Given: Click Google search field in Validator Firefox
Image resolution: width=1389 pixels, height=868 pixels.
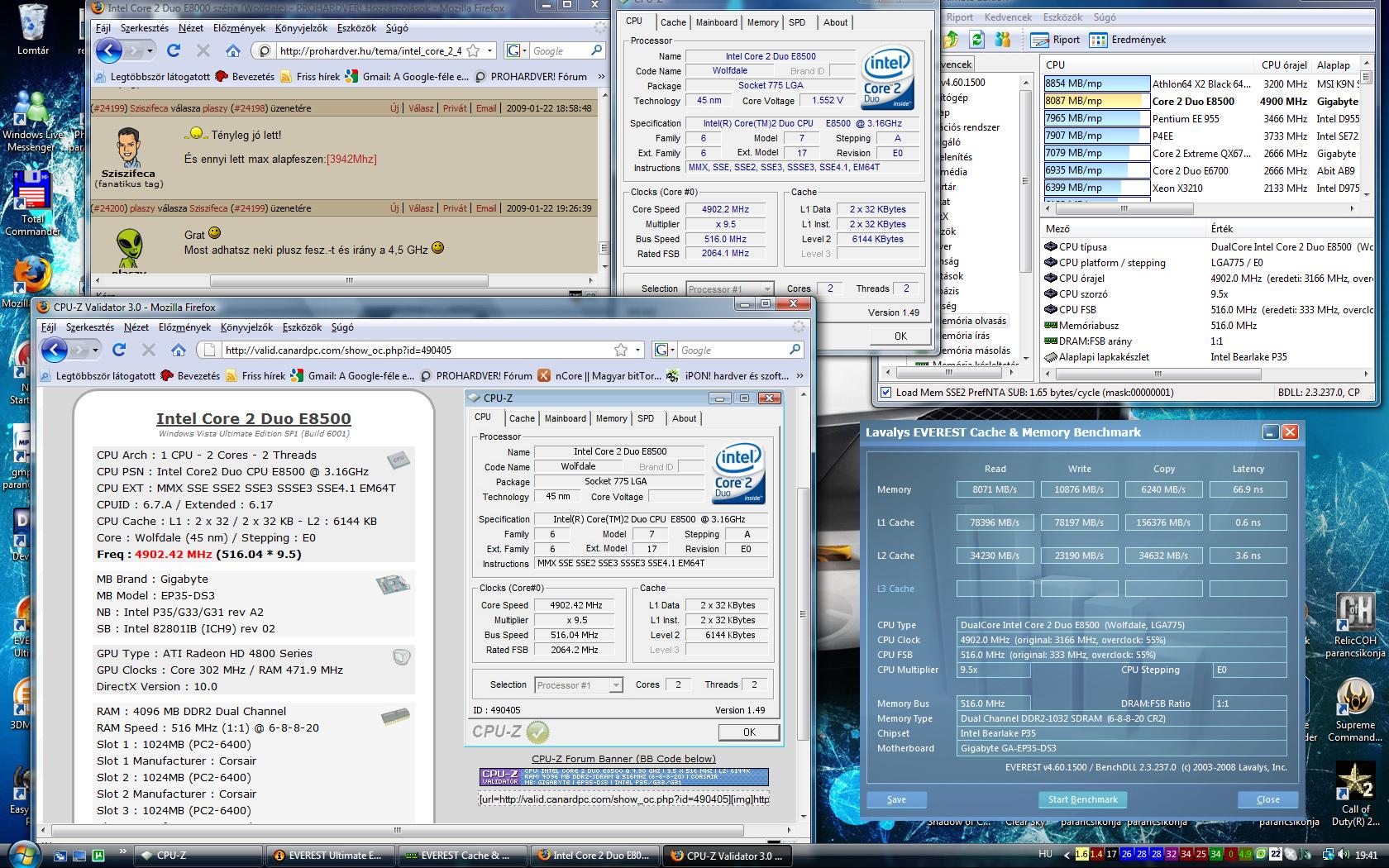Looking at the screenshot, I should [731, 350].
